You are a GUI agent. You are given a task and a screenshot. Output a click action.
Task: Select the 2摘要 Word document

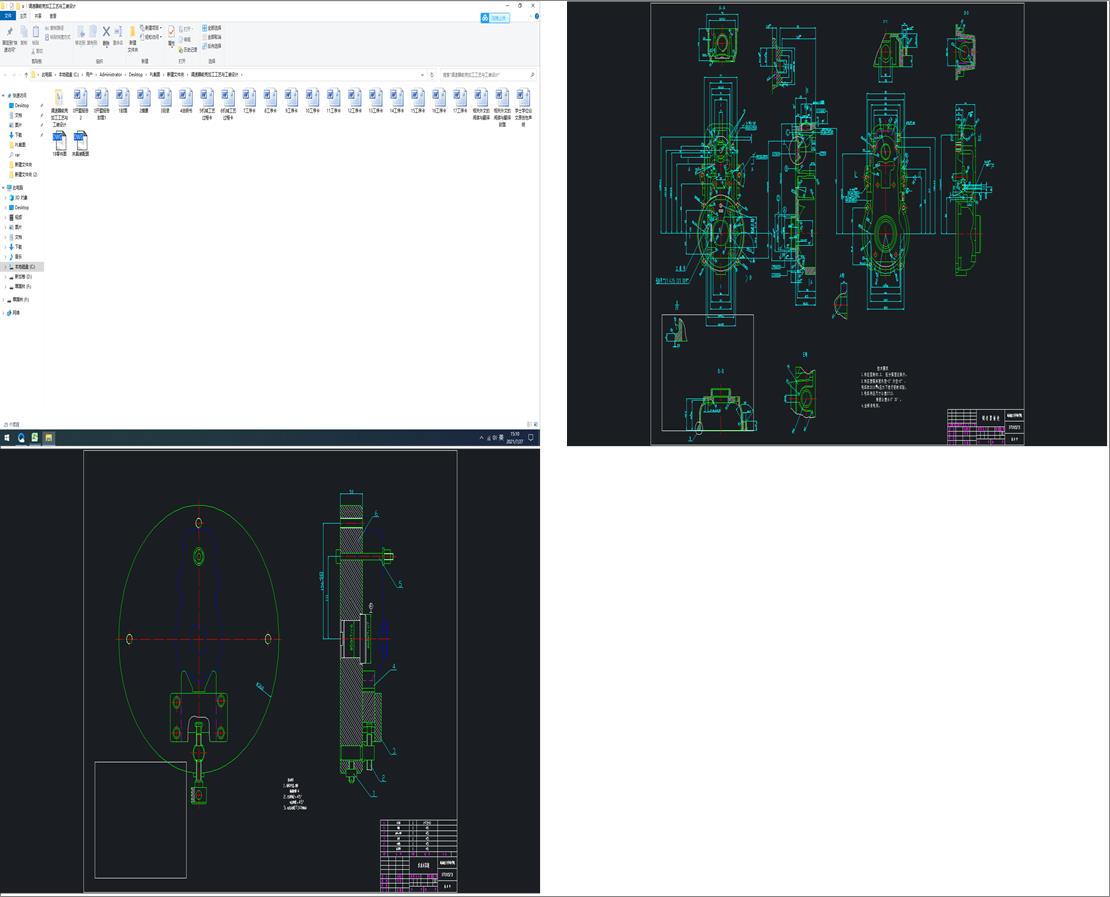[x=144, y=101]
